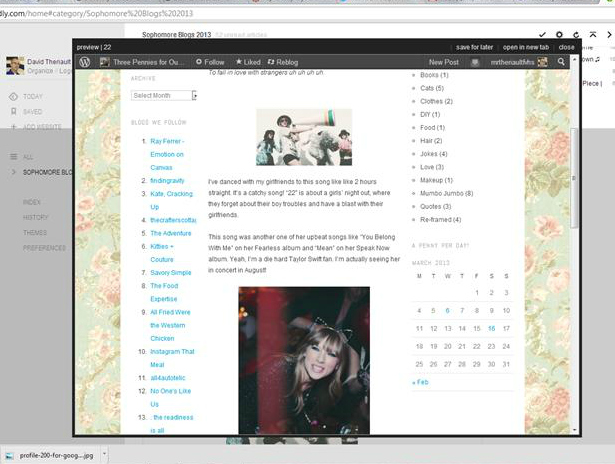Open the Select Month archive dropdown
The image size is (615, 464).
(x=164, y=95)
